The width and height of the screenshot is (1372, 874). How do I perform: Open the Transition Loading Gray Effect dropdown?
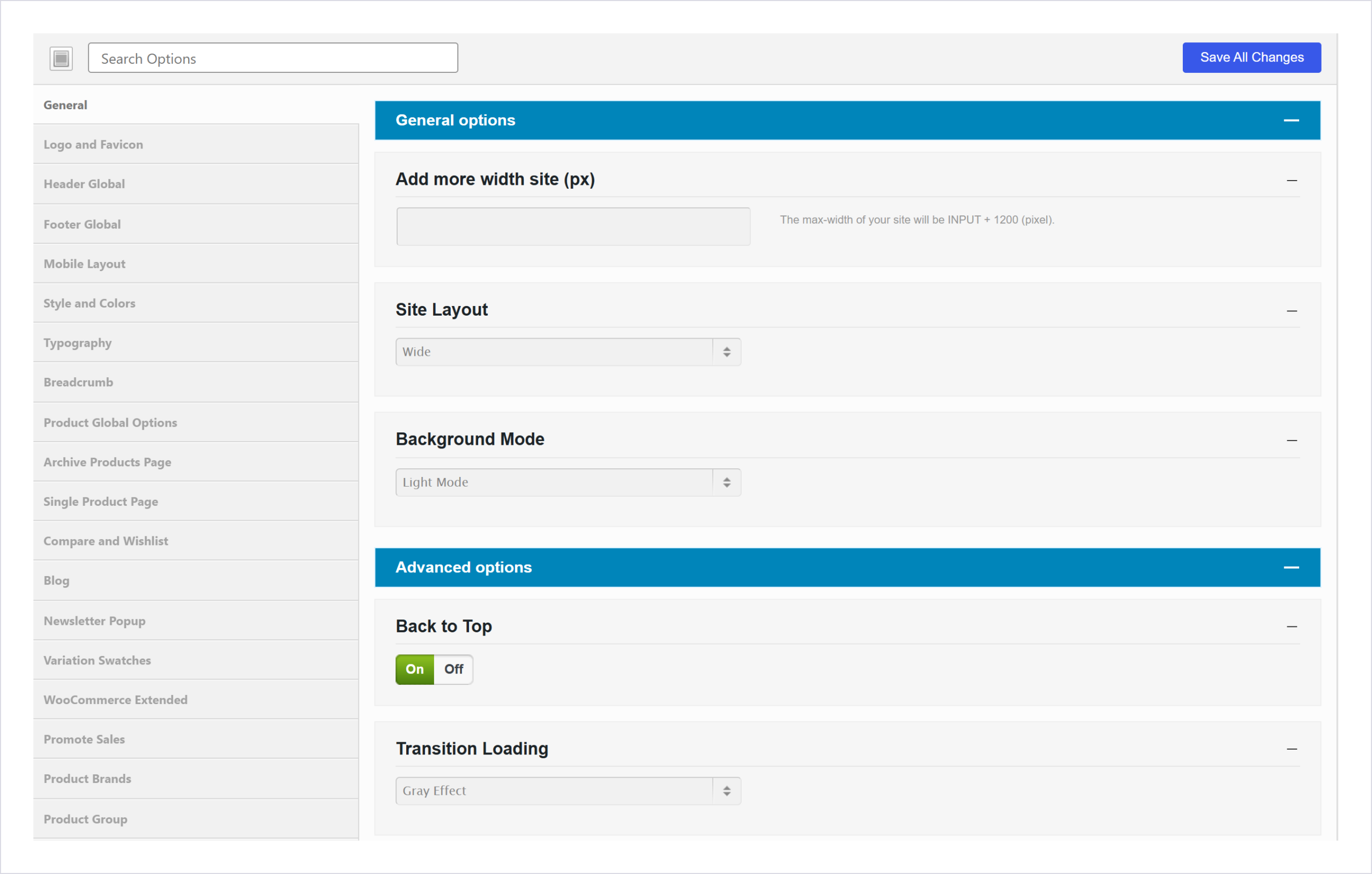pos(568,791)
